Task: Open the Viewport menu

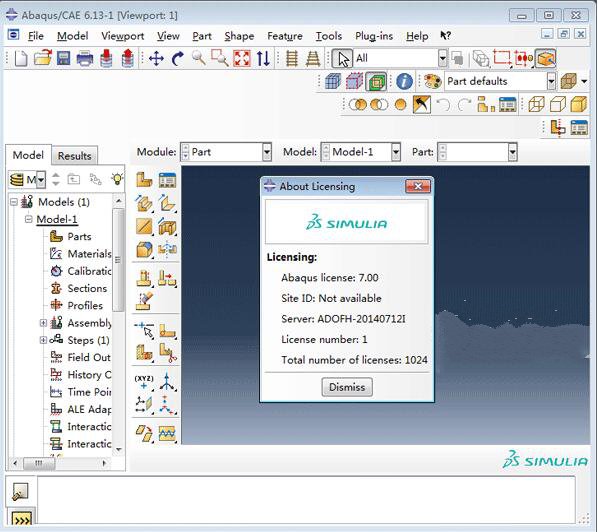Action: (122, 36)
